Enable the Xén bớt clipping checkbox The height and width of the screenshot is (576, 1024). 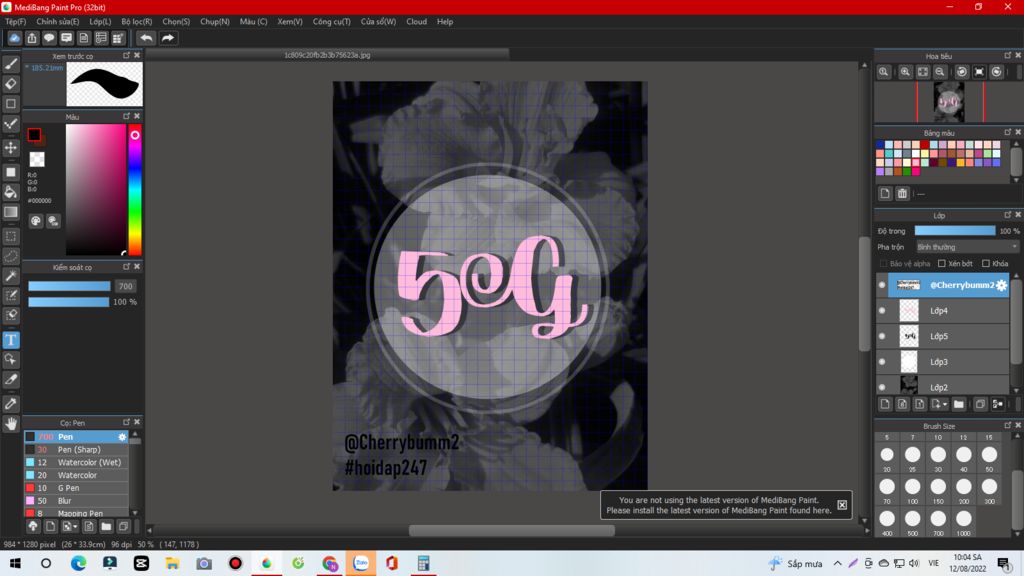(942, 264)
